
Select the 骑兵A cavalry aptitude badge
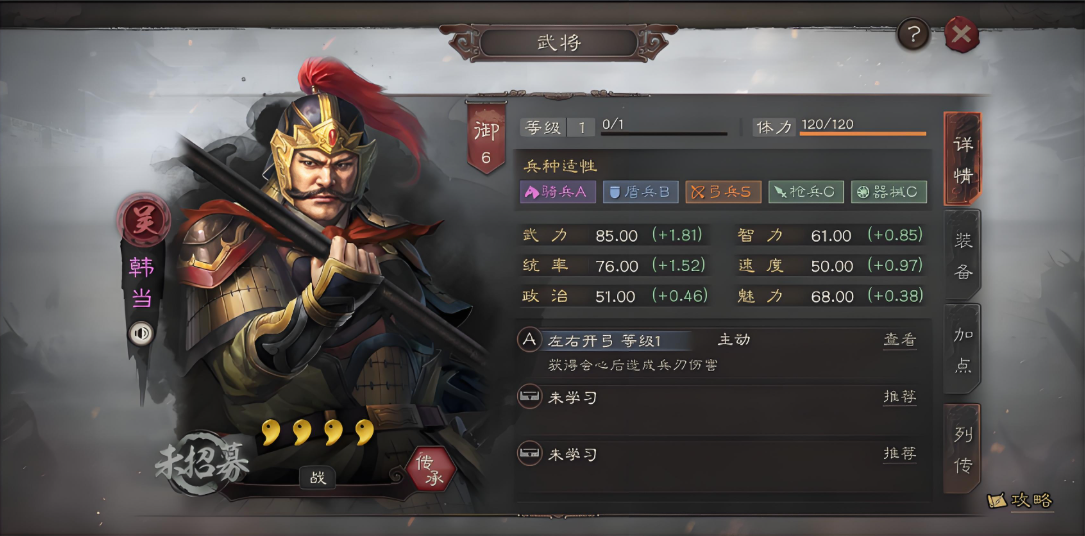tap(558, 192)
